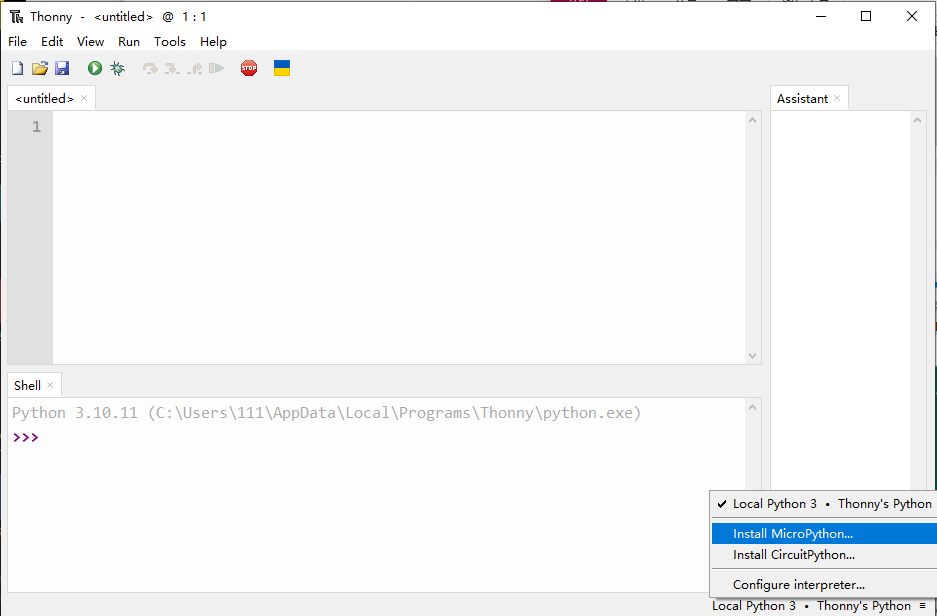Run current script with green play icon
Image resolution: width=937 pixels, height=616 pixels.
point(95,68)
